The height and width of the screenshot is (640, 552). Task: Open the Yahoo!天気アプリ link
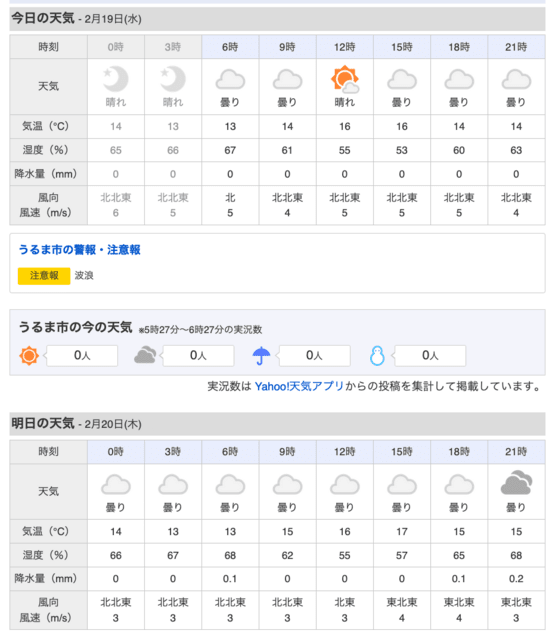click(299, 386)
